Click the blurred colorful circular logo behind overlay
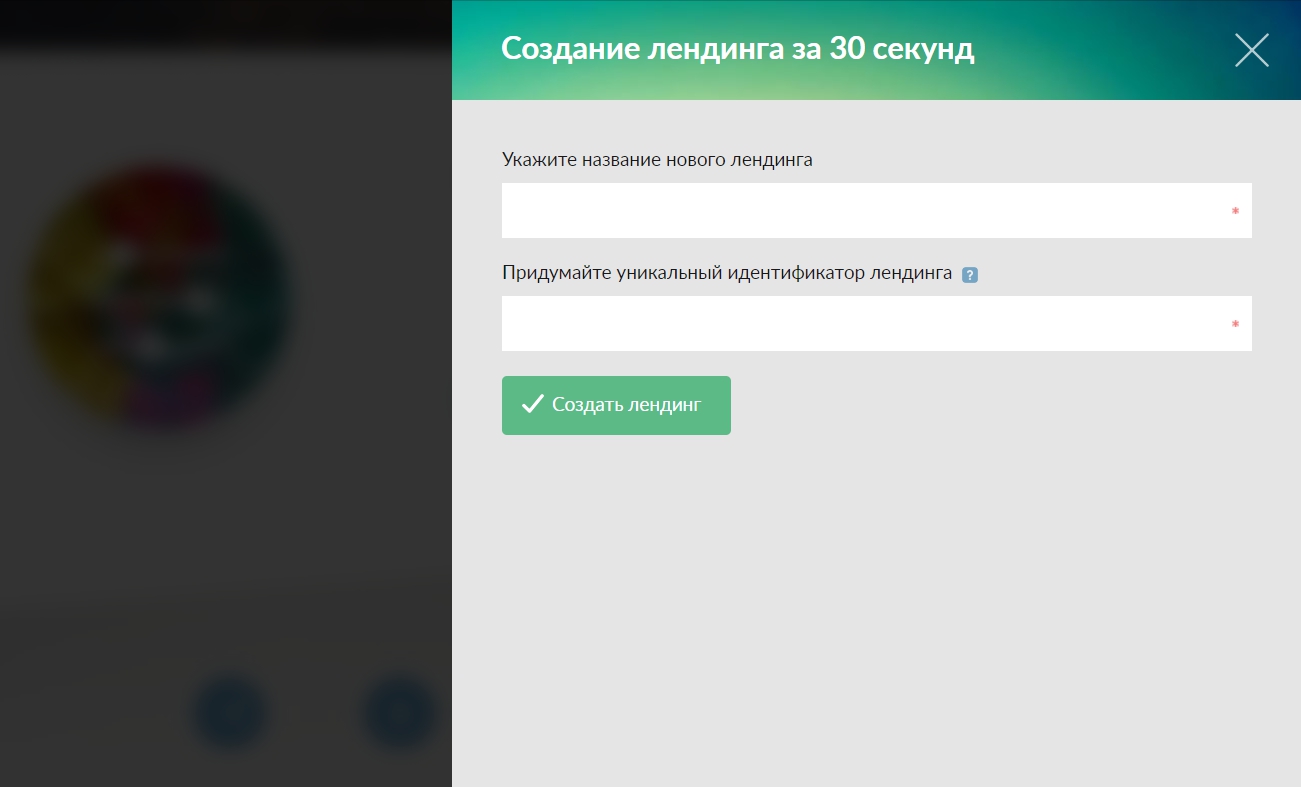Viewport: 1301px width, 787px height. [x=160, y=297]
